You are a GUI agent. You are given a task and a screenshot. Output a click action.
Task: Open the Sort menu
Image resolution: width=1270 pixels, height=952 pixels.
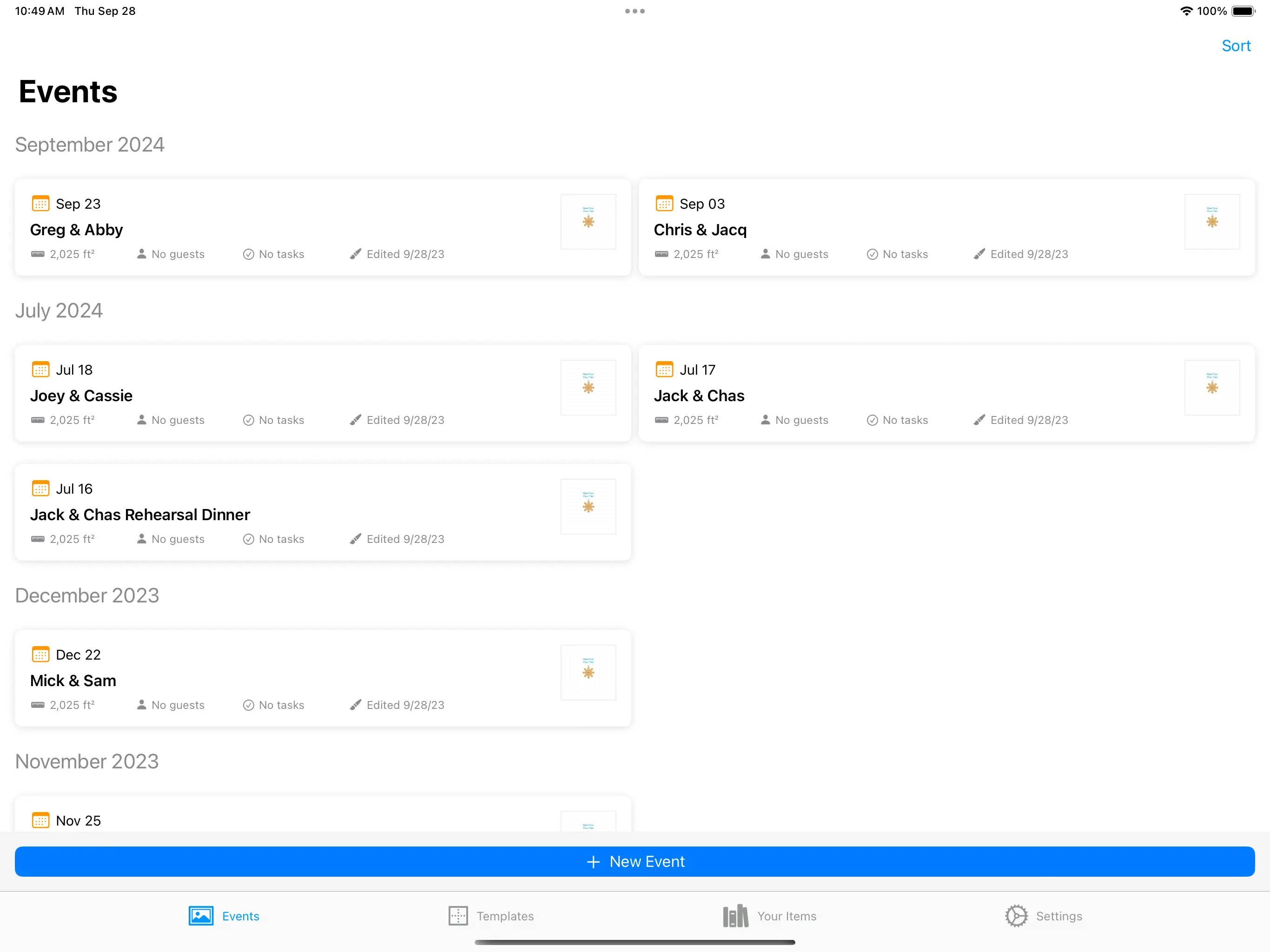[1236, 45]
